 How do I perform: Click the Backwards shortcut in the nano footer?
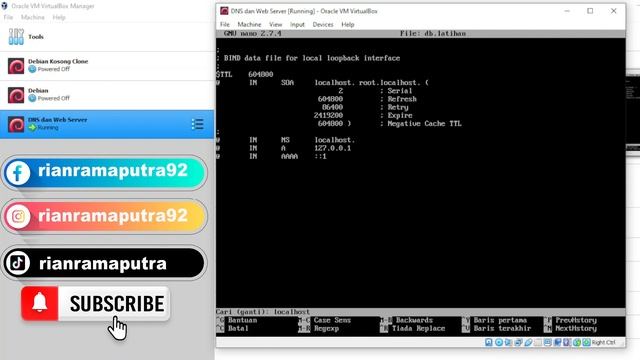click(x=407, y=320)
